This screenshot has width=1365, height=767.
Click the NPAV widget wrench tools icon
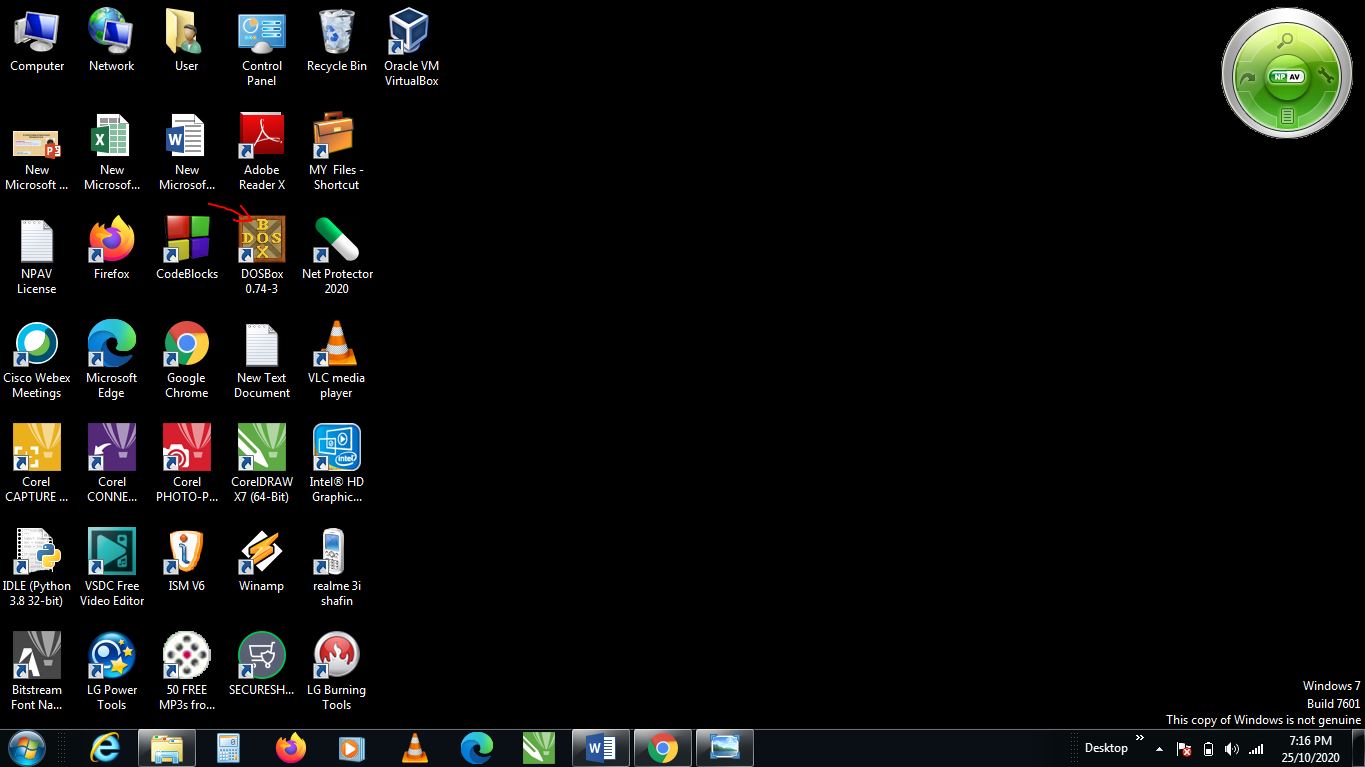tap(1326, 76)
